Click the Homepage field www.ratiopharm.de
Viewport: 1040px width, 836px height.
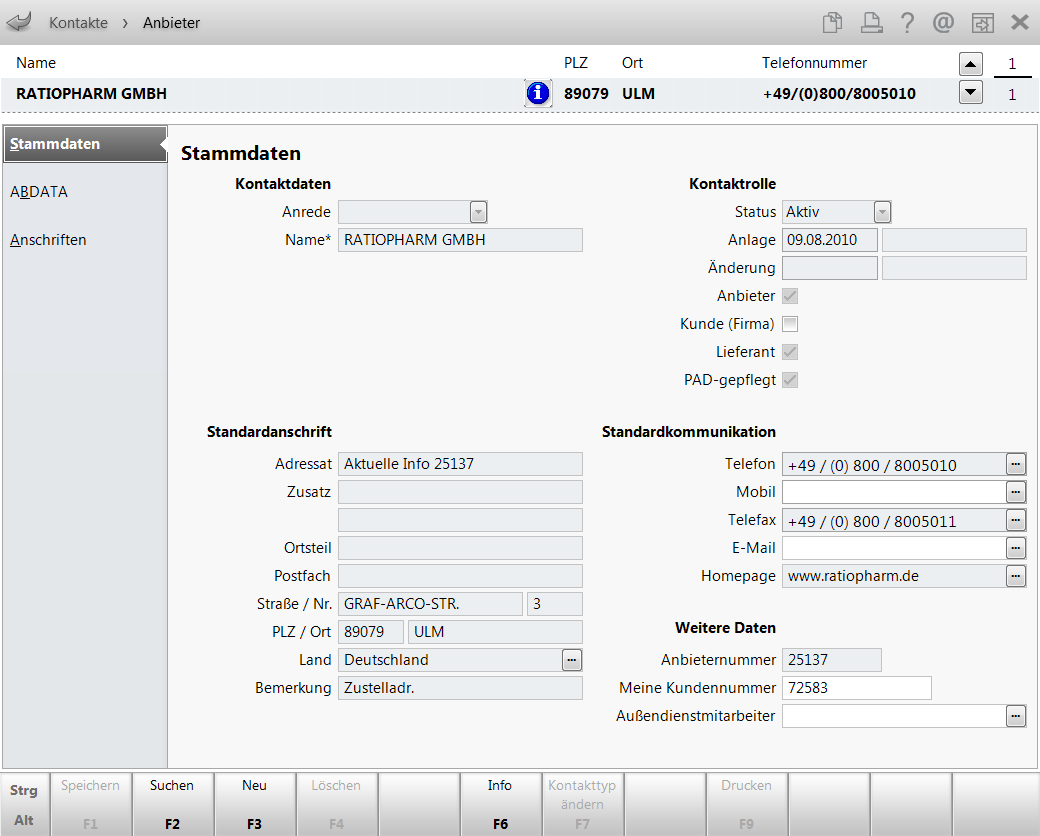pos(894,576)
